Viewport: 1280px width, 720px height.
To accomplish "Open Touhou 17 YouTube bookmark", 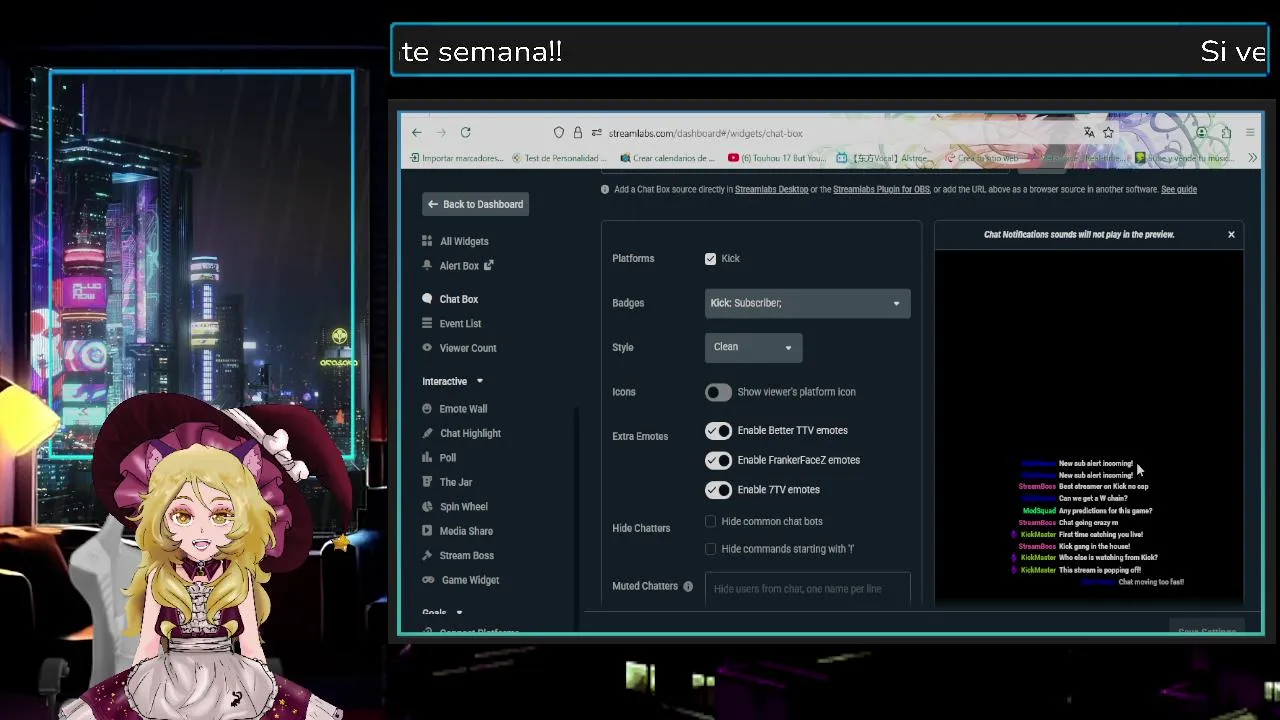I will [778, 158].
